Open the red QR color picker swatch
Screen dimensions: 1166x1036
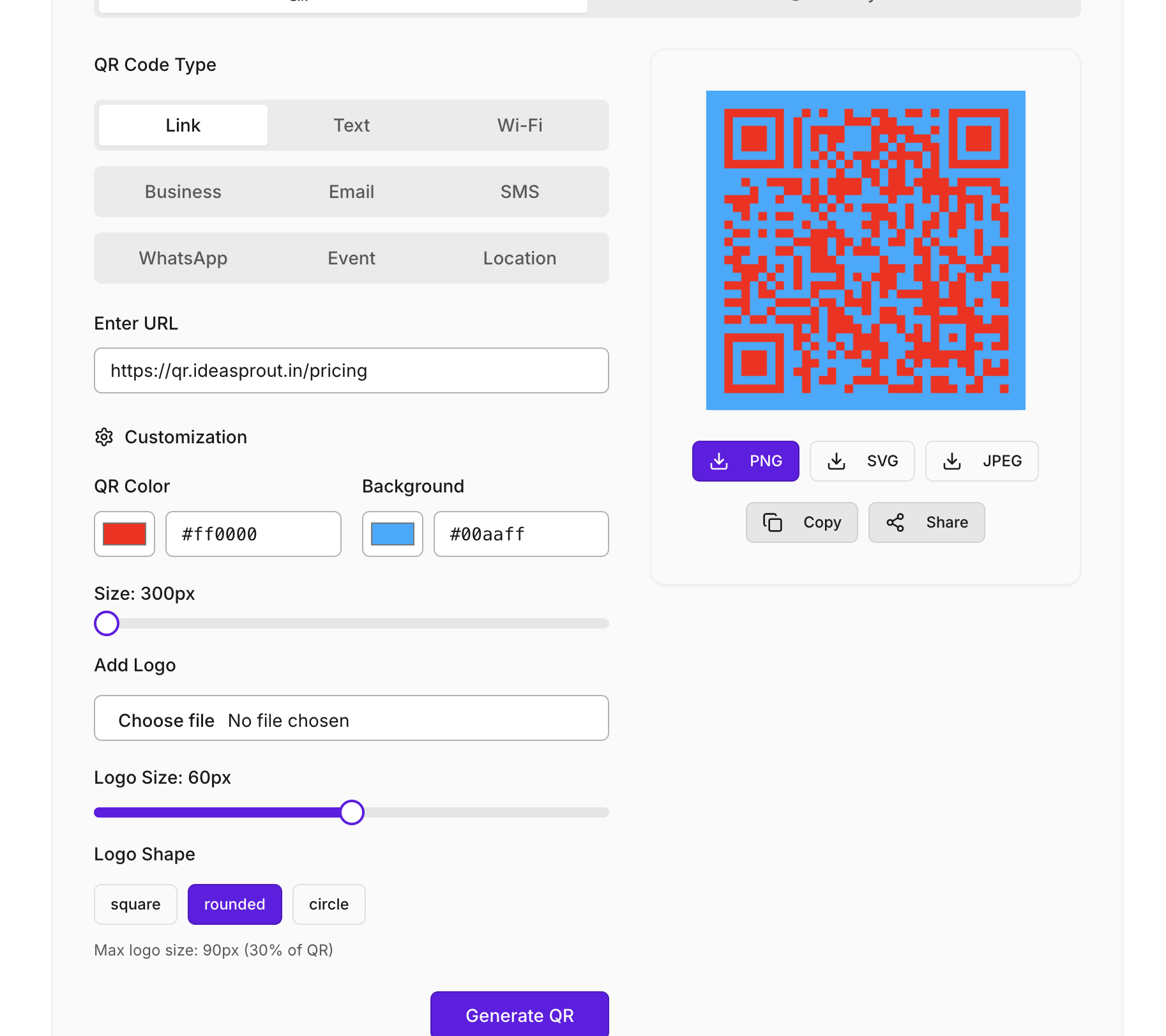124,534
